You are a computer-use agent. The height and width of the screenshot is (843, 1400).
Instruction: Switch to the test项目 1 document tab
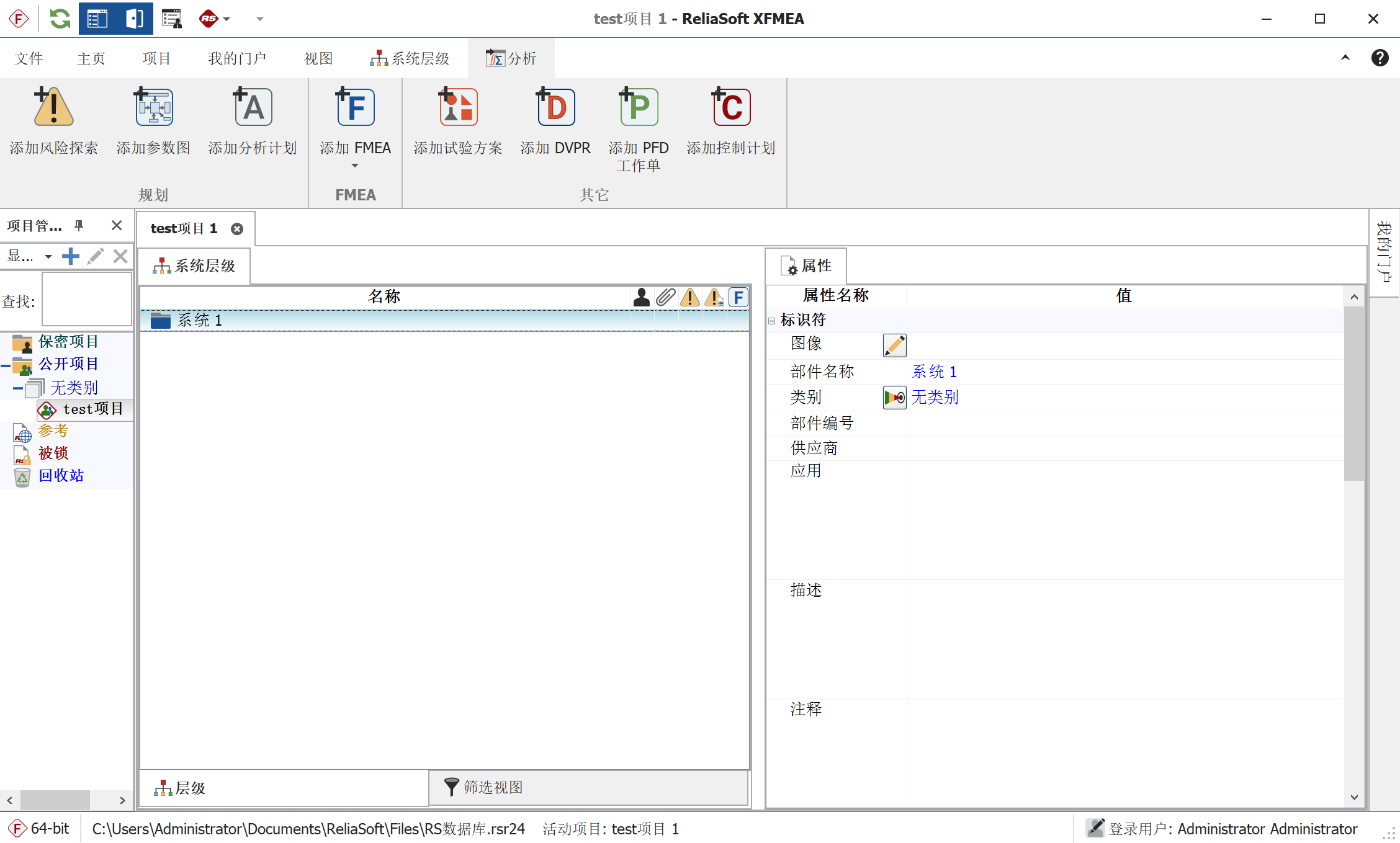[x=184, y=228]
